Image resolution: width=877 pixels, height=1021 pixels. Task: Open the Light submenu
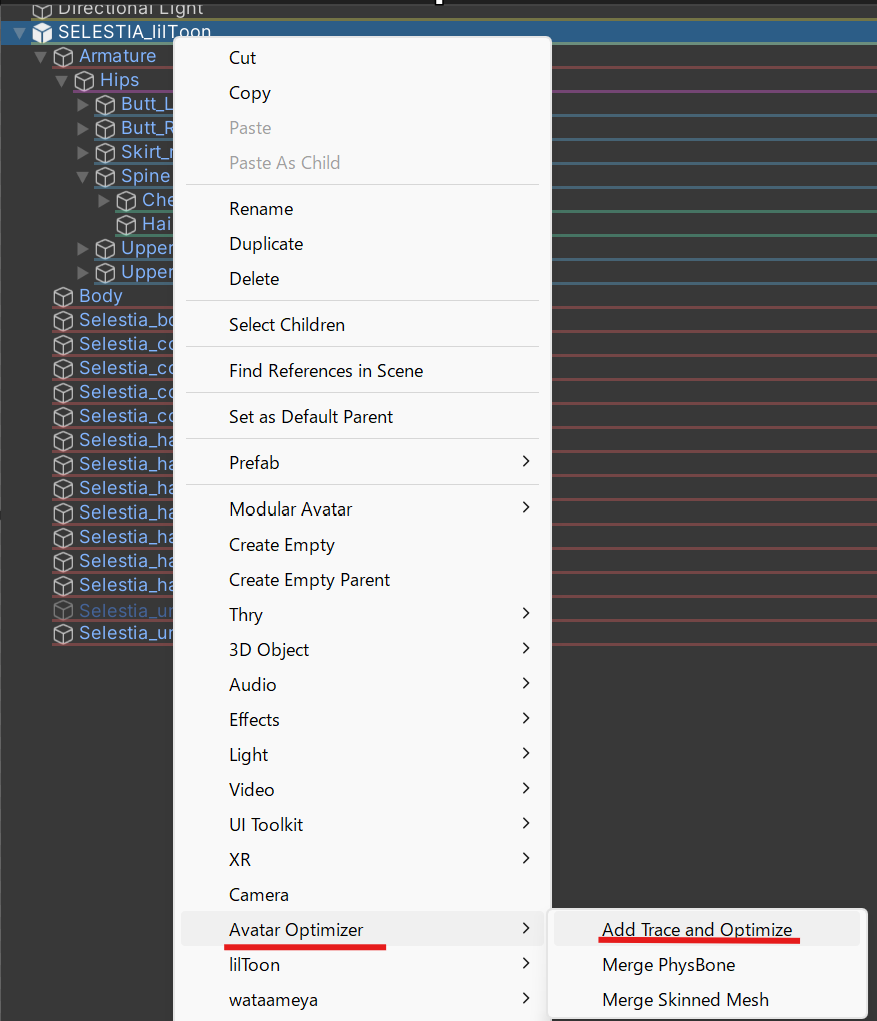(363, 755)
